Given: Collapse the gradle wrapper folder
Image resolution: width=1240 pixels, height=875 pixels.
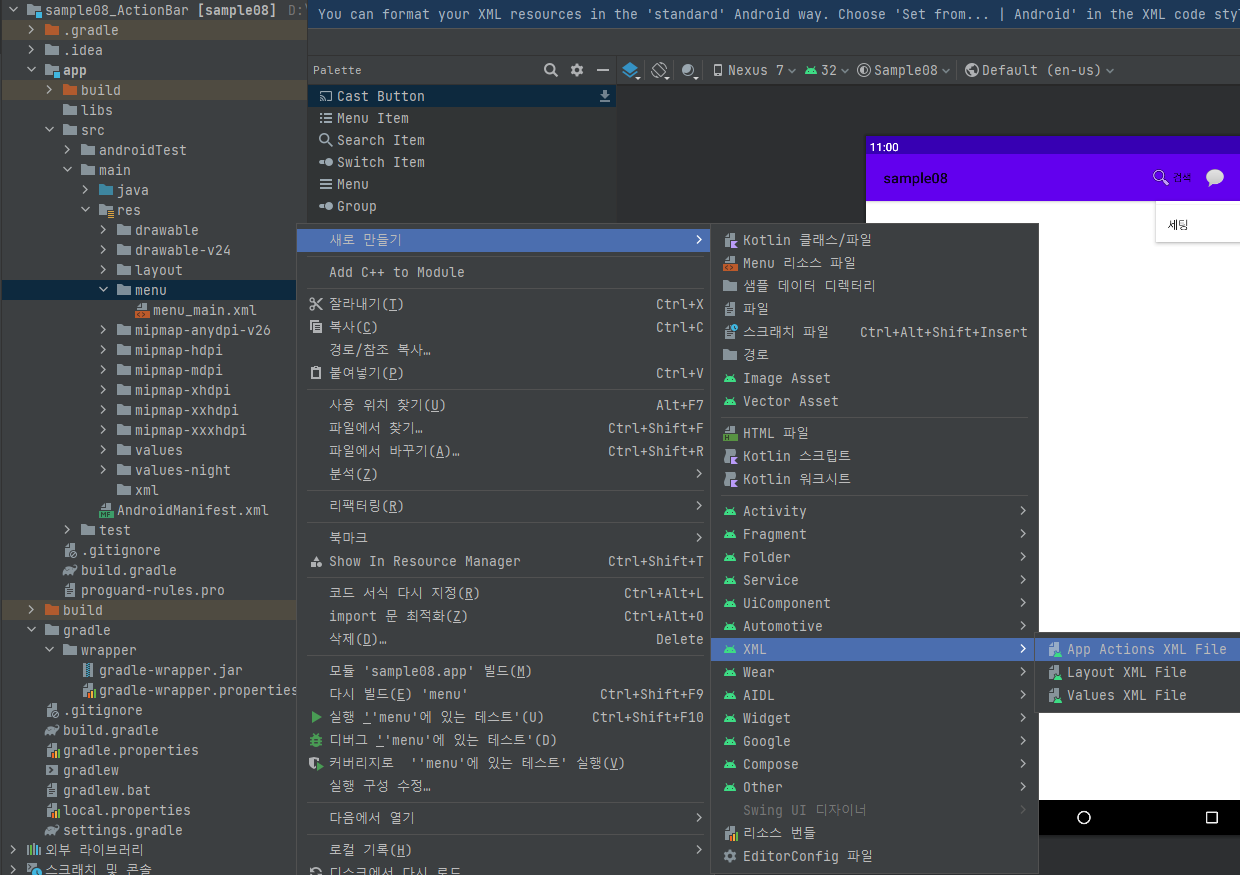Looking at the screenshot, I should coord(51,650).
